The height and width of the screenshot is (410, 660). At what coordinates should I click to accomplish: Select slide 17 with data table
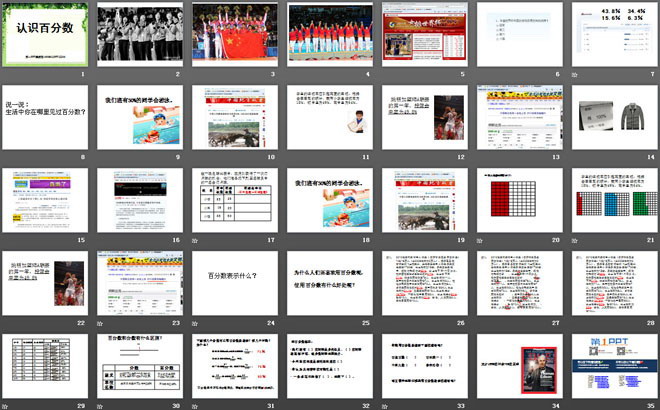pos(235,200)
